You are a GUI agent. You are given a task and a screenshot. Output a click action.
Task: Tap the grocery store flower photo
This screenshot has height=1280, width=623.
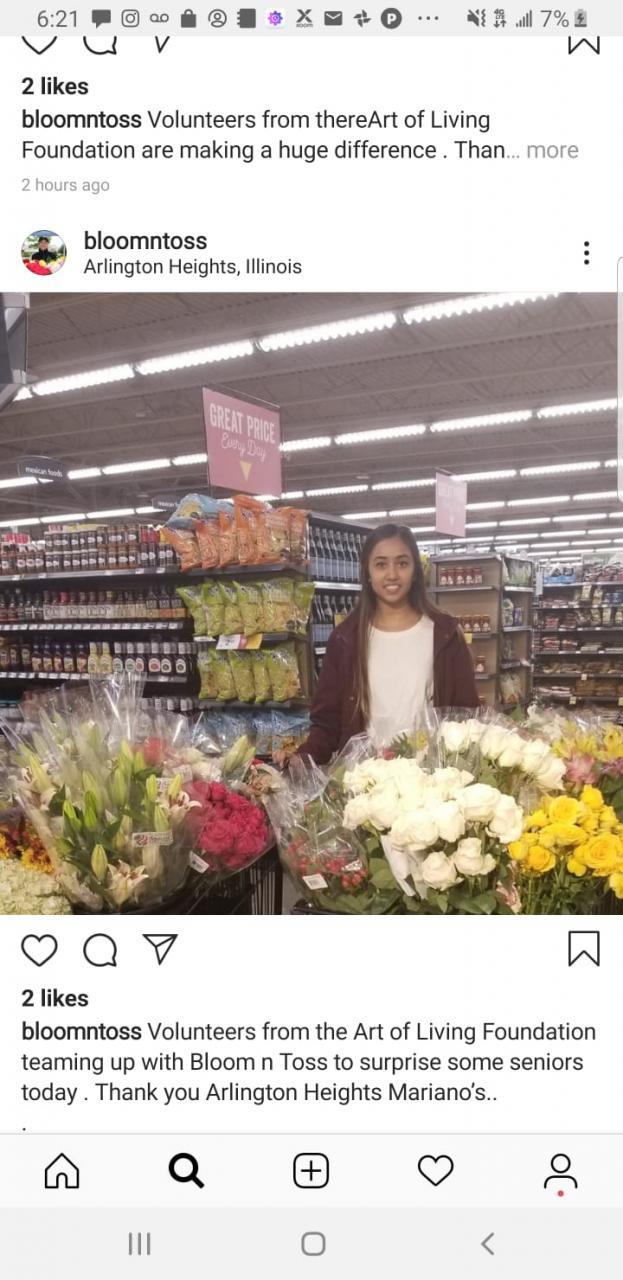(309, 603)
